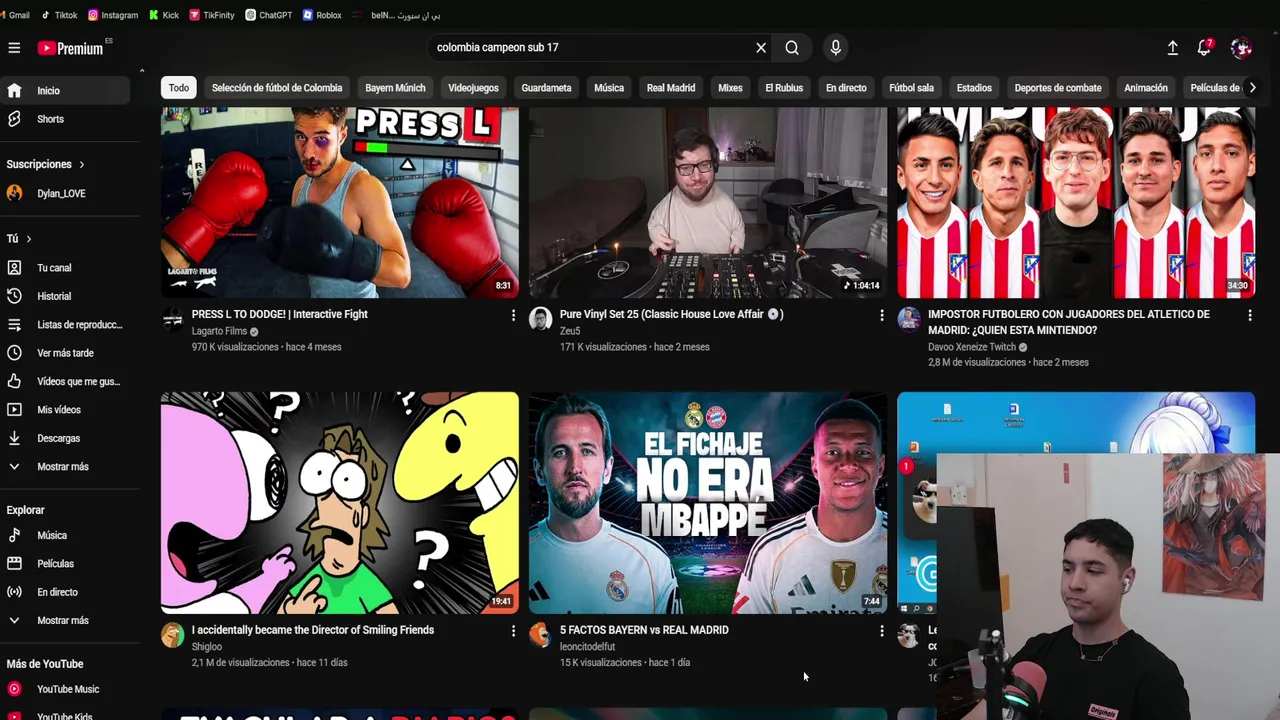Open Smiling Friends cartoon thumbnail
Viewport: 1280px width, 720px height.
(340, 503)
